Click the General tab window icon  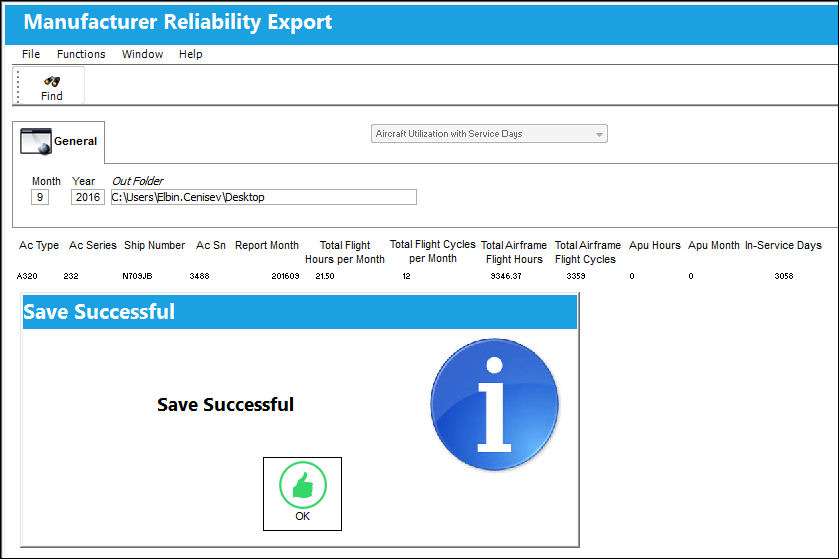click(x=36, y=141)
